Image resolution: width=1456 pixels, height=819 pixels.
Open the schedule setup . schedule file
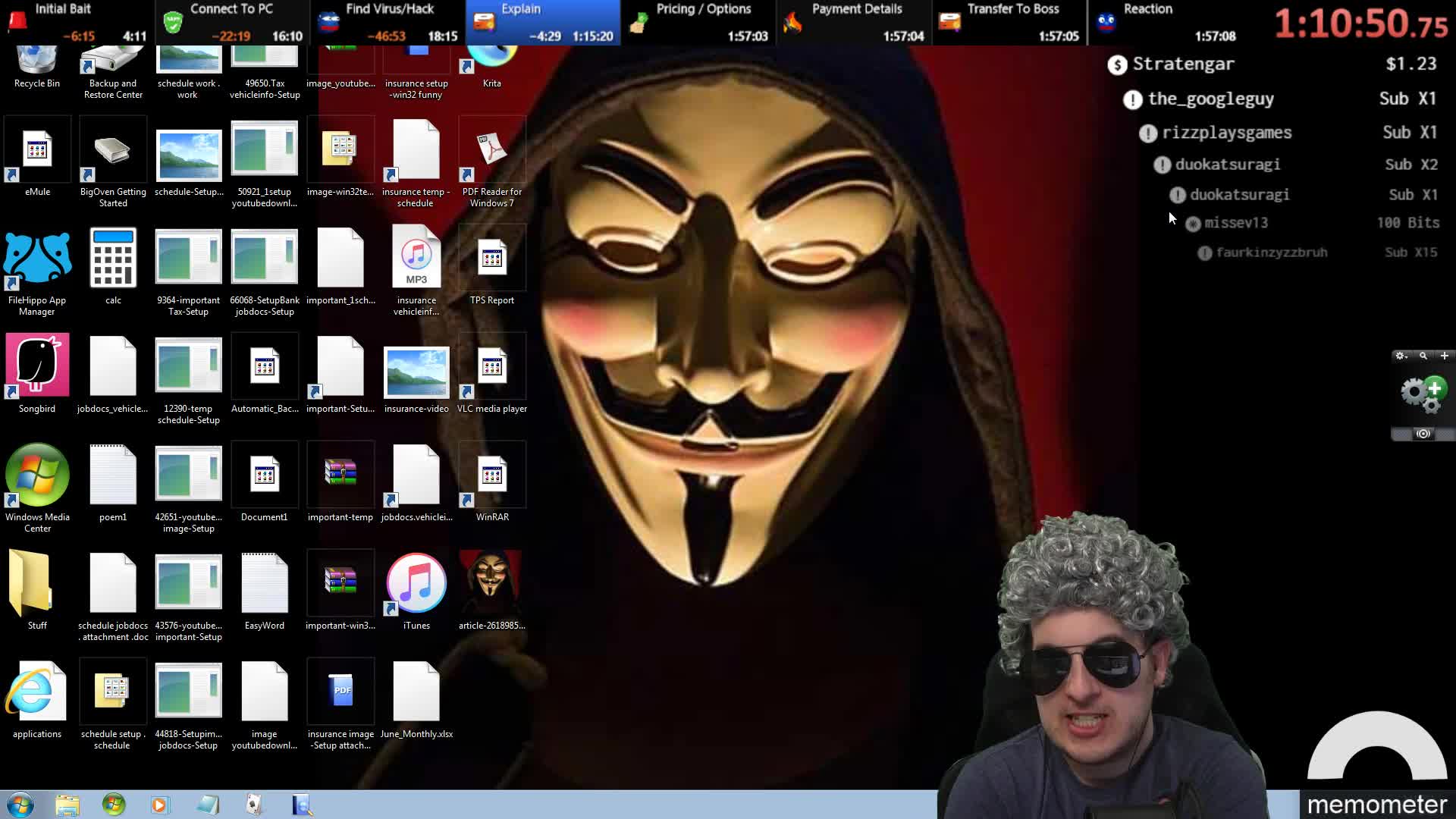pos(113,692)
